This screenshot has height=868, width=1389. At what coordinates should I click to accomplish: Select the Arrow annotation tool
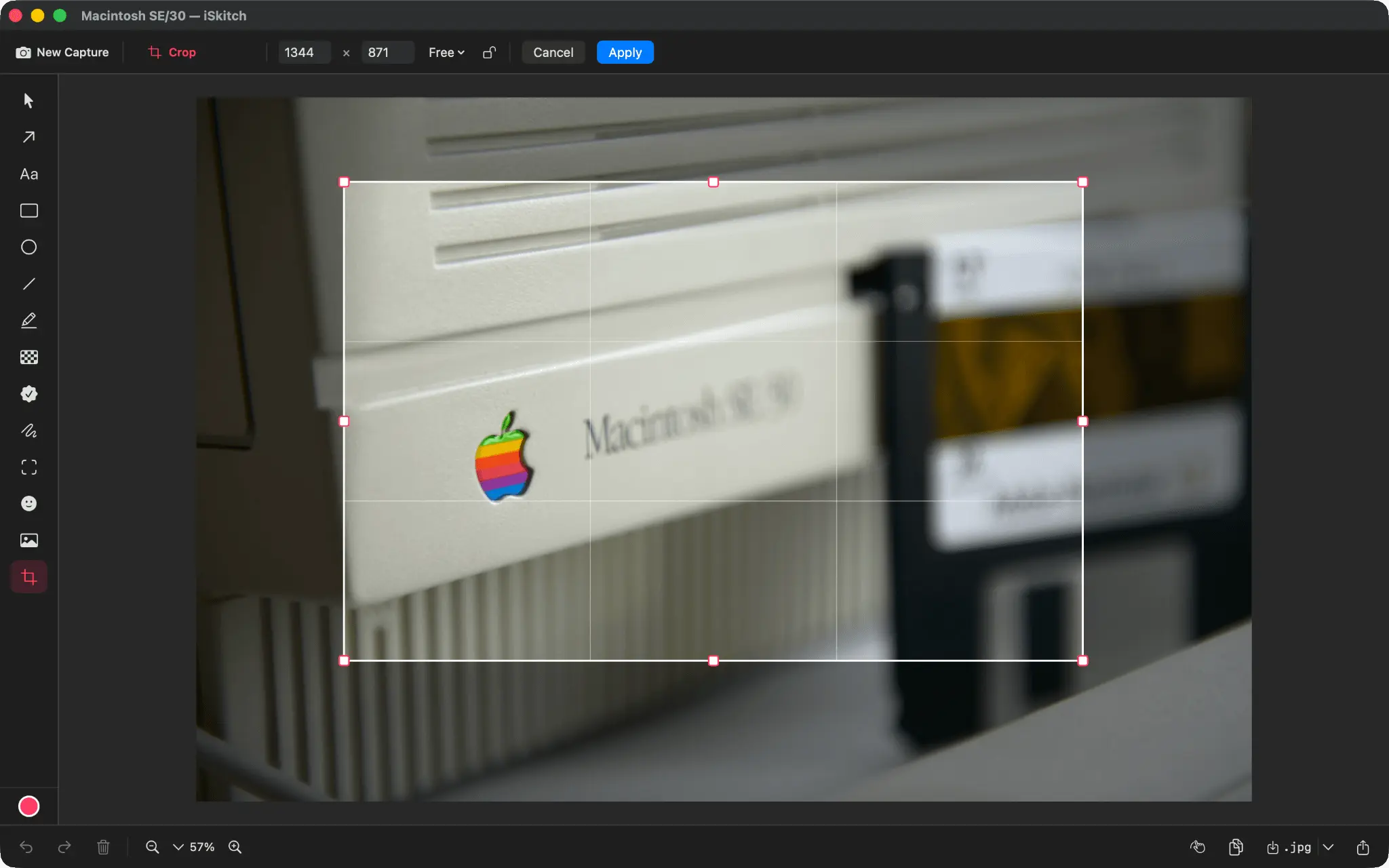click(28, 138)
